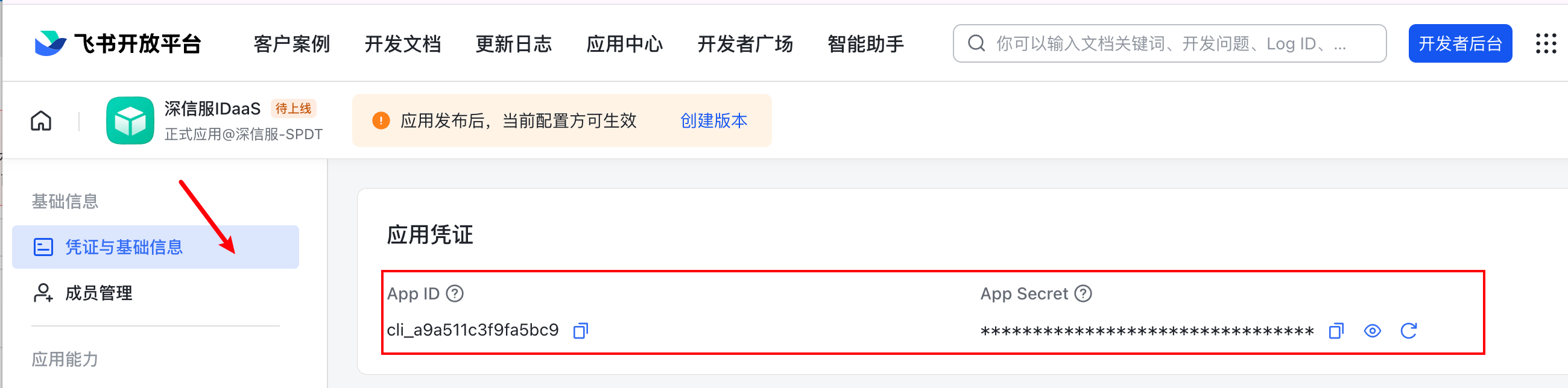Click the 创建版本 link

click(x=713, y=120)
